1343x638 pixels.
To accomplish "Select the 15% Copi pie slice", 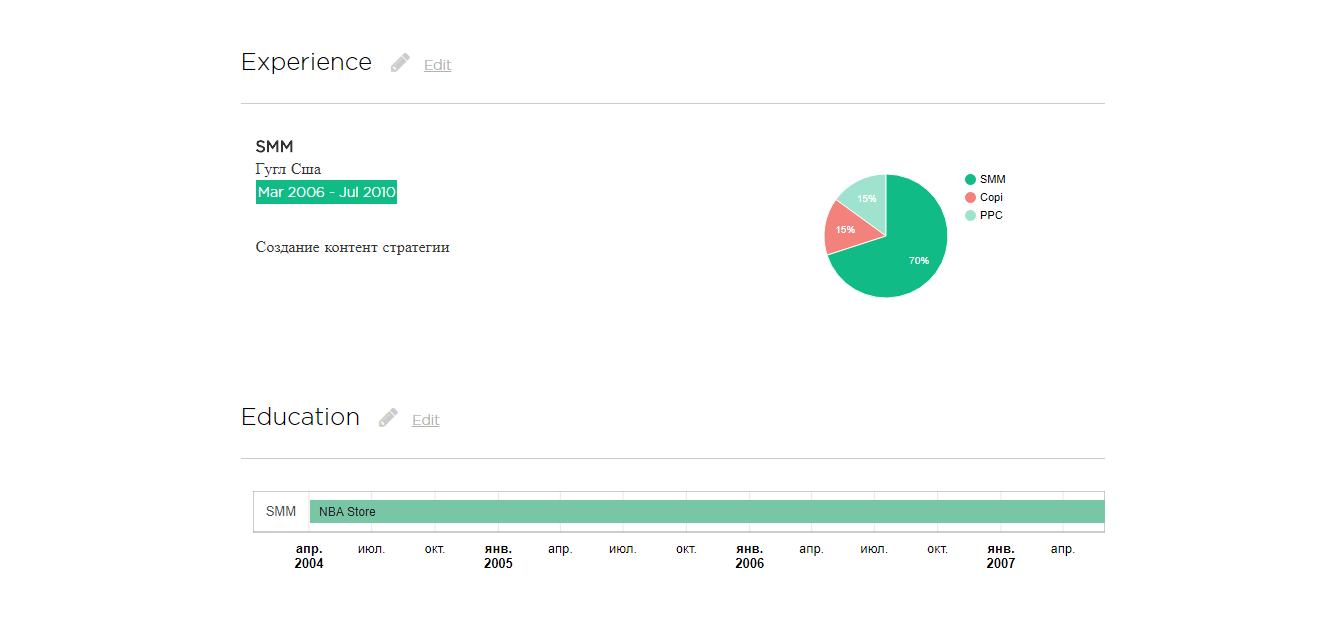I will [x=845, y=228].
